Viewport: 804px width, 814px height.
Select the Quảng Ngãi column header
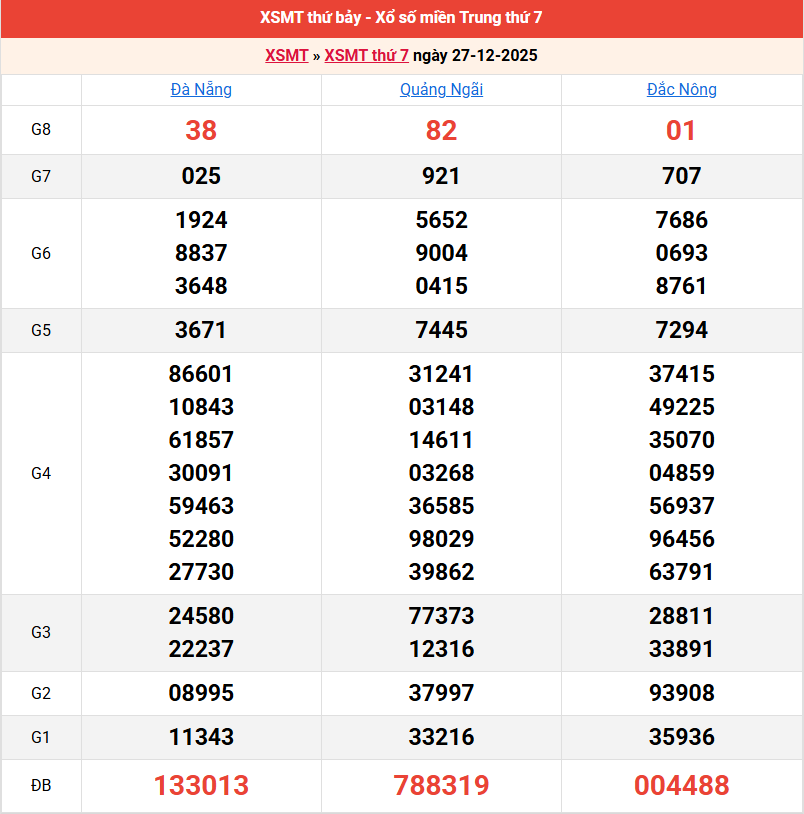click(441, 89)
